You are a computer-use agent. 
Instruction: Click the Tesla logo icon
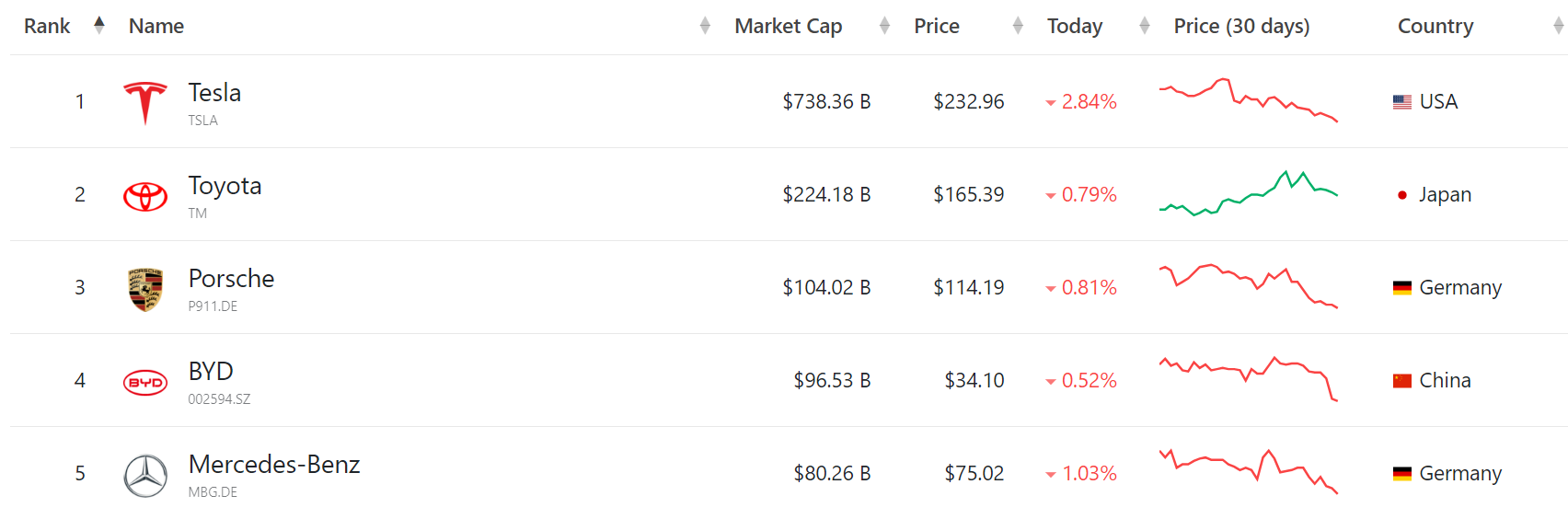pos(145,102)
